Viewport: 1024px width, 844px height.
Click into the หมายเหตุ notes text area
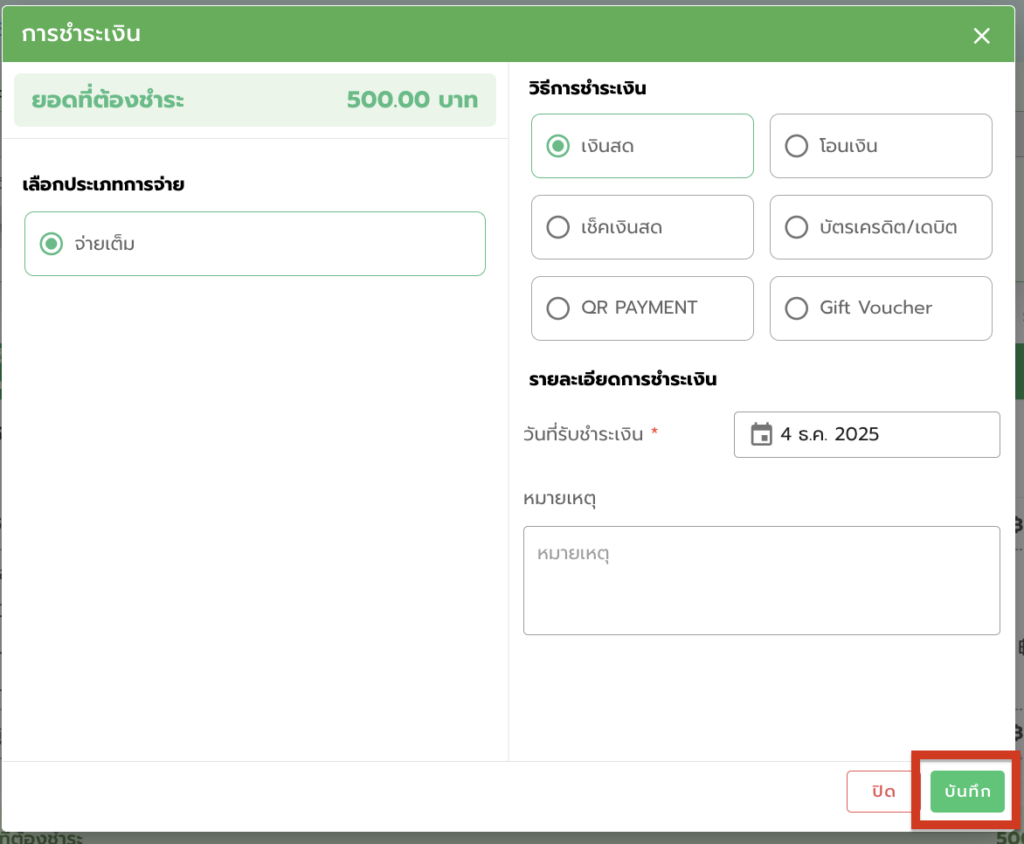point(761,580)
